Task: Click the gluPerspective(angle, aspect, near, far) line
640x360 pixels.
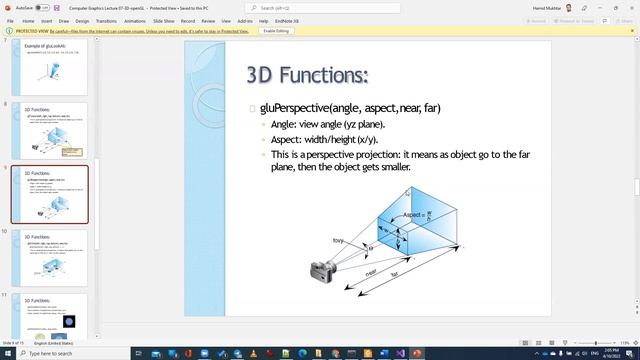Action: 350,108
